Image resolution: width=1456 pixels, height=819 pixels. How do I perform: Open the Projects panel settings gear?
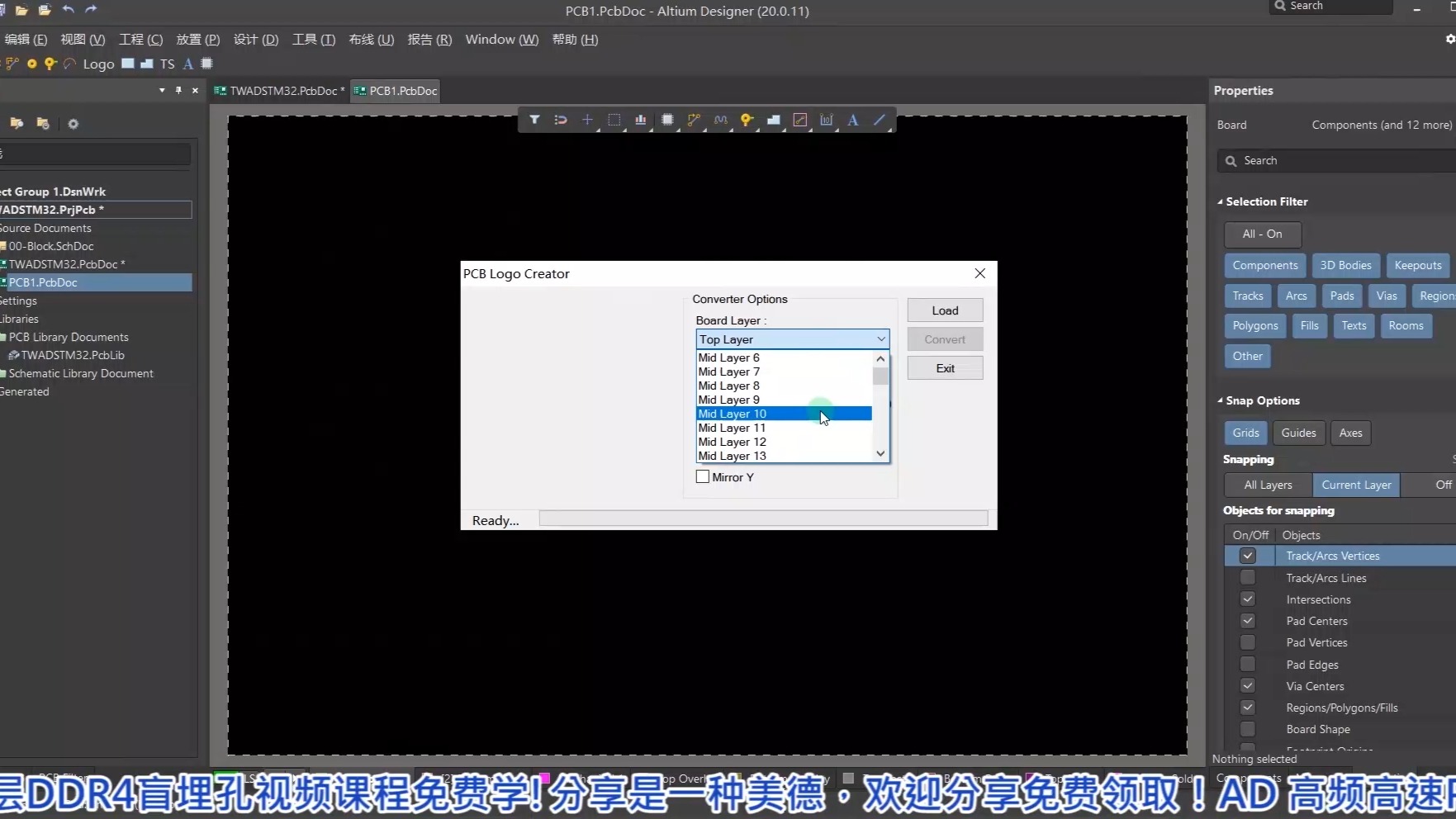[x=73, y=124]
